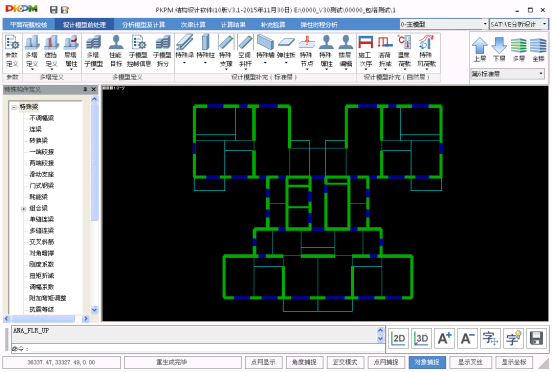Toggle 正交模式 orthogonal mode
This screenshot has height=372, width=552.
click(x=345, y=362)
